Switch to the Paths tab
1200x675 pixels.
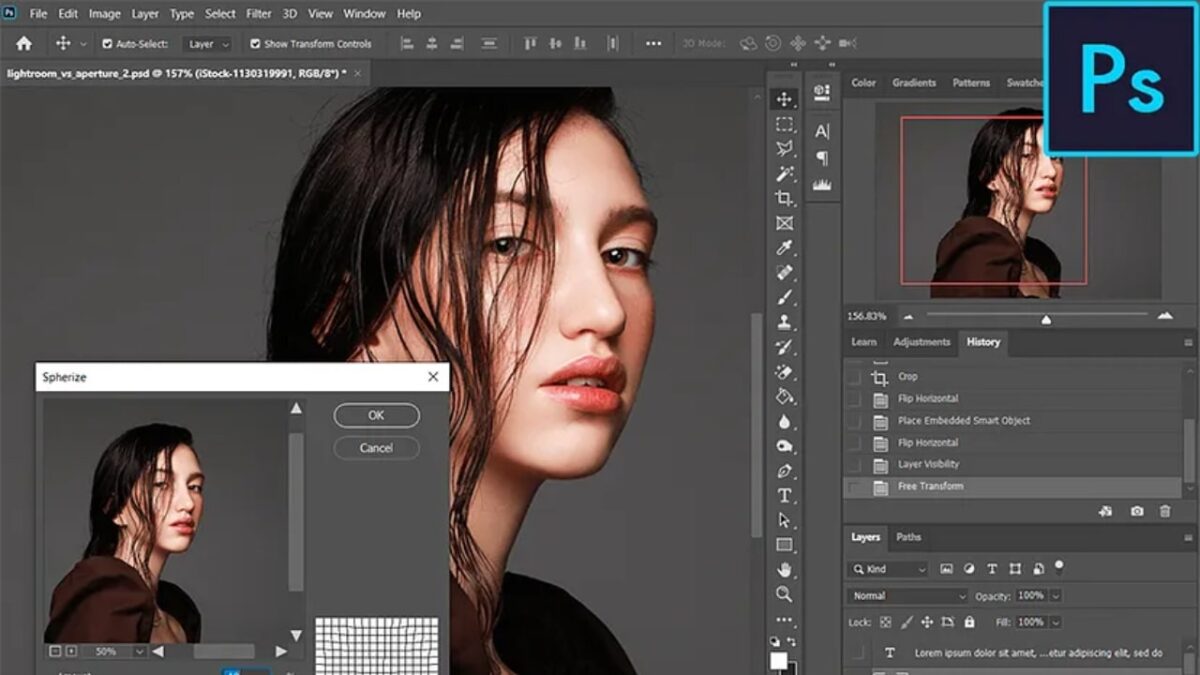908,537
